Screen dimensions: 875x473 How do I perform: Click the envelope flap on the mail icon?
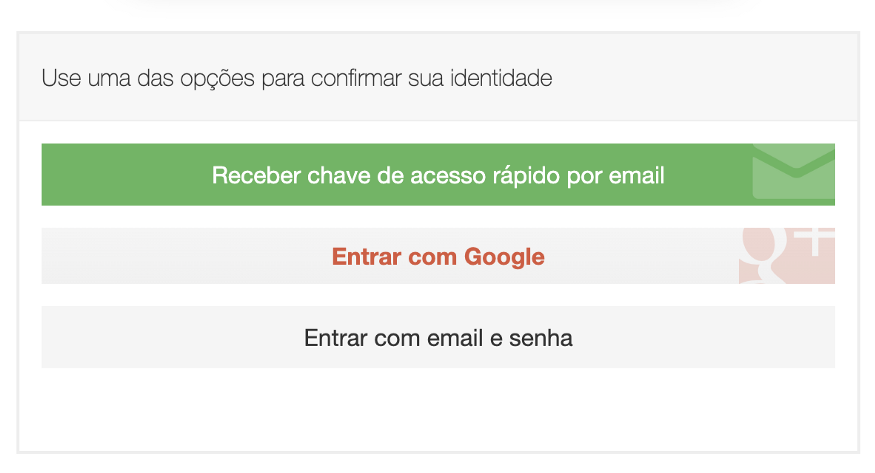(x=793, y=160)
